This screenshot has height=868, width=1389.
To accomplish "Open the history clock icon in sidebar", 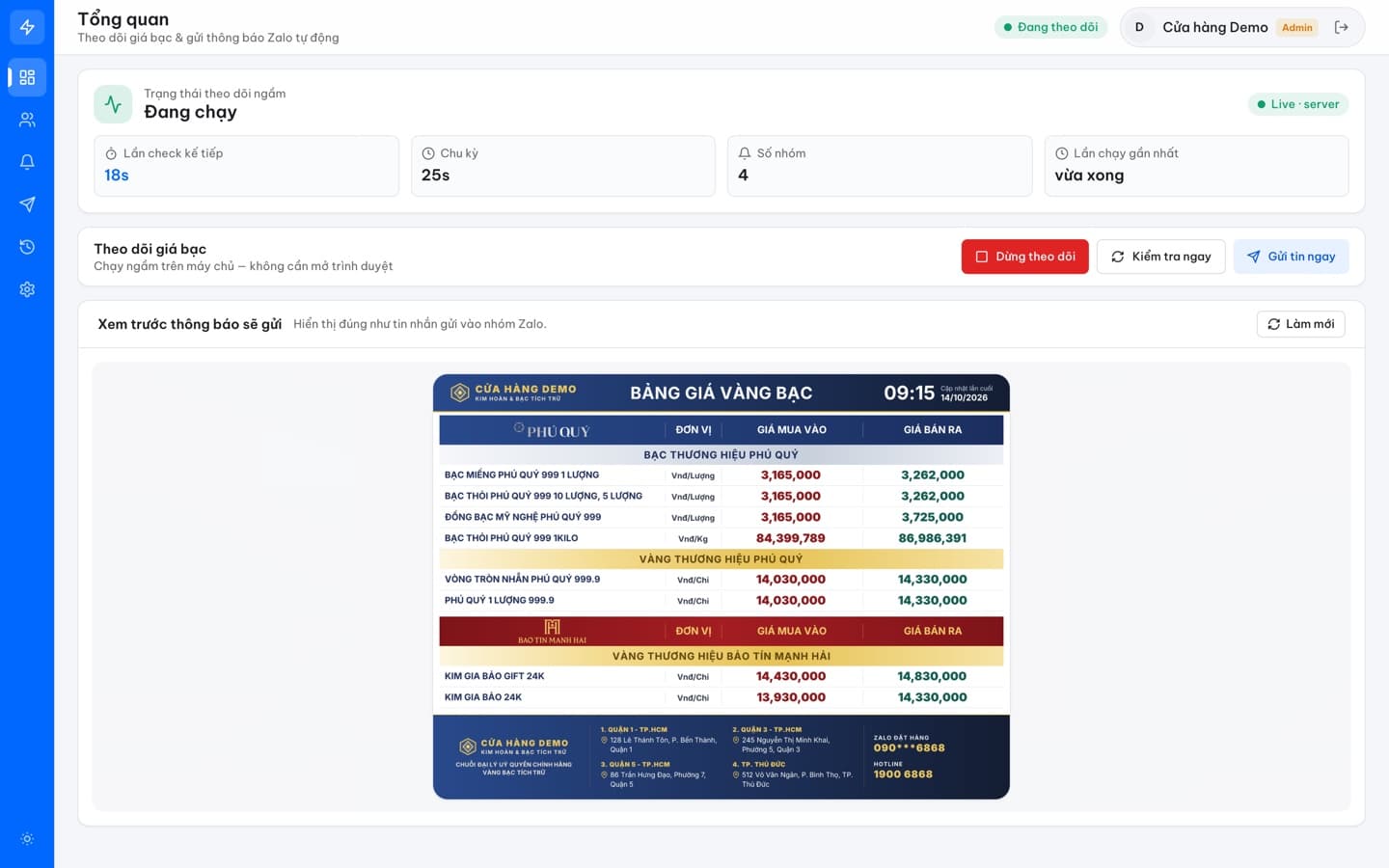I will (27, 247).
